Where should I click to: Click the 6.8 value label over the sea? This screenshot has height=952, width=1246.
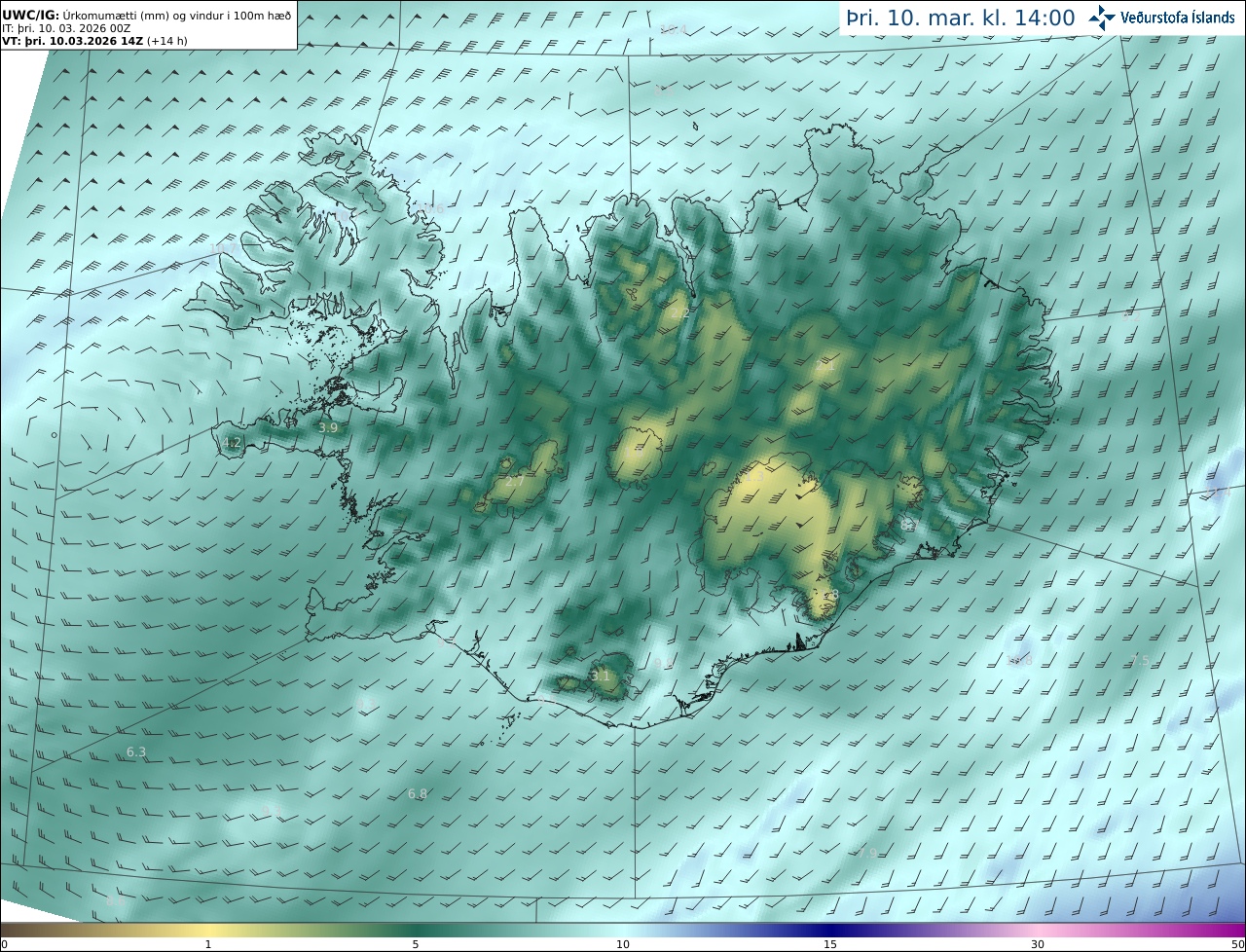(418, 794)
